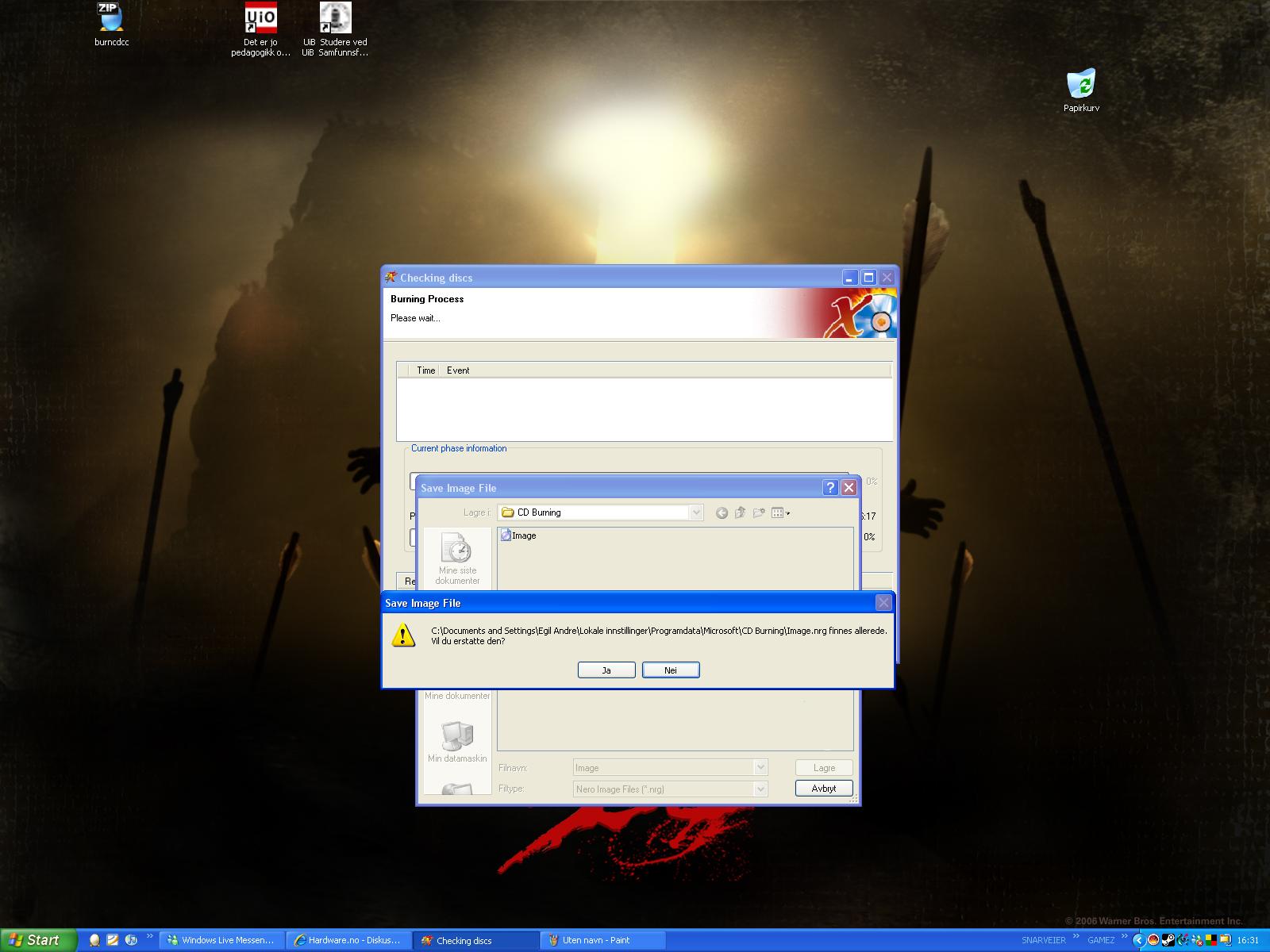
Task: Click the Messenger offline tray icon
Action: pyautogui.click(x=1197, y=940)
